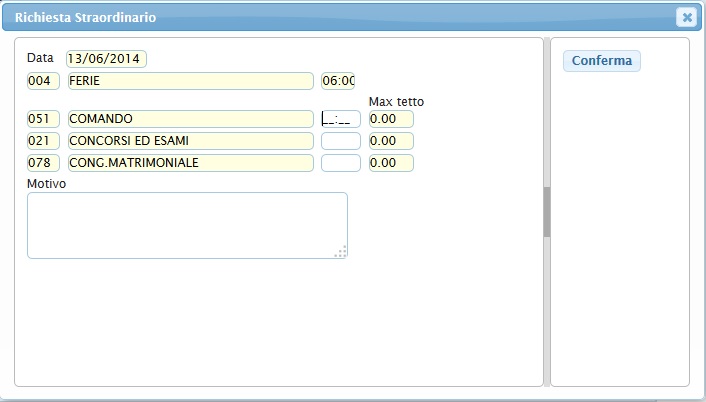Image resolution: width=706 pixels, height=402 pixels.
Task: Click the COMANDO description field
Action: coord(190,119)
